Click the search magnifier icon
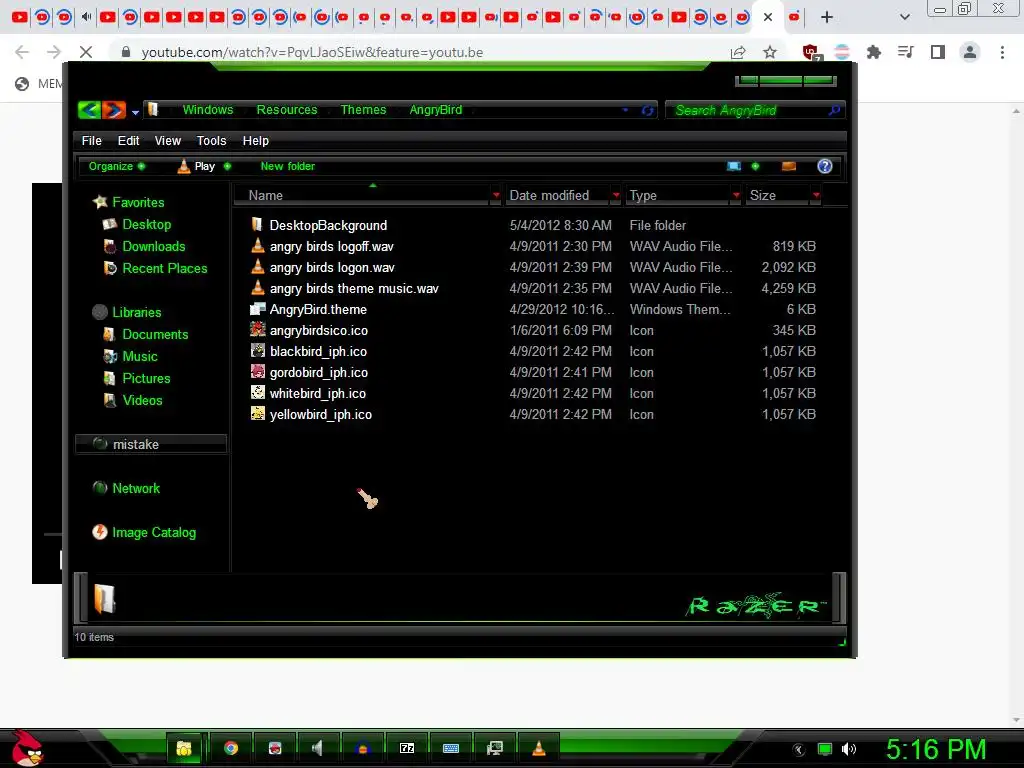Viewport: 1024px width, 768px height. click(834, 110)
